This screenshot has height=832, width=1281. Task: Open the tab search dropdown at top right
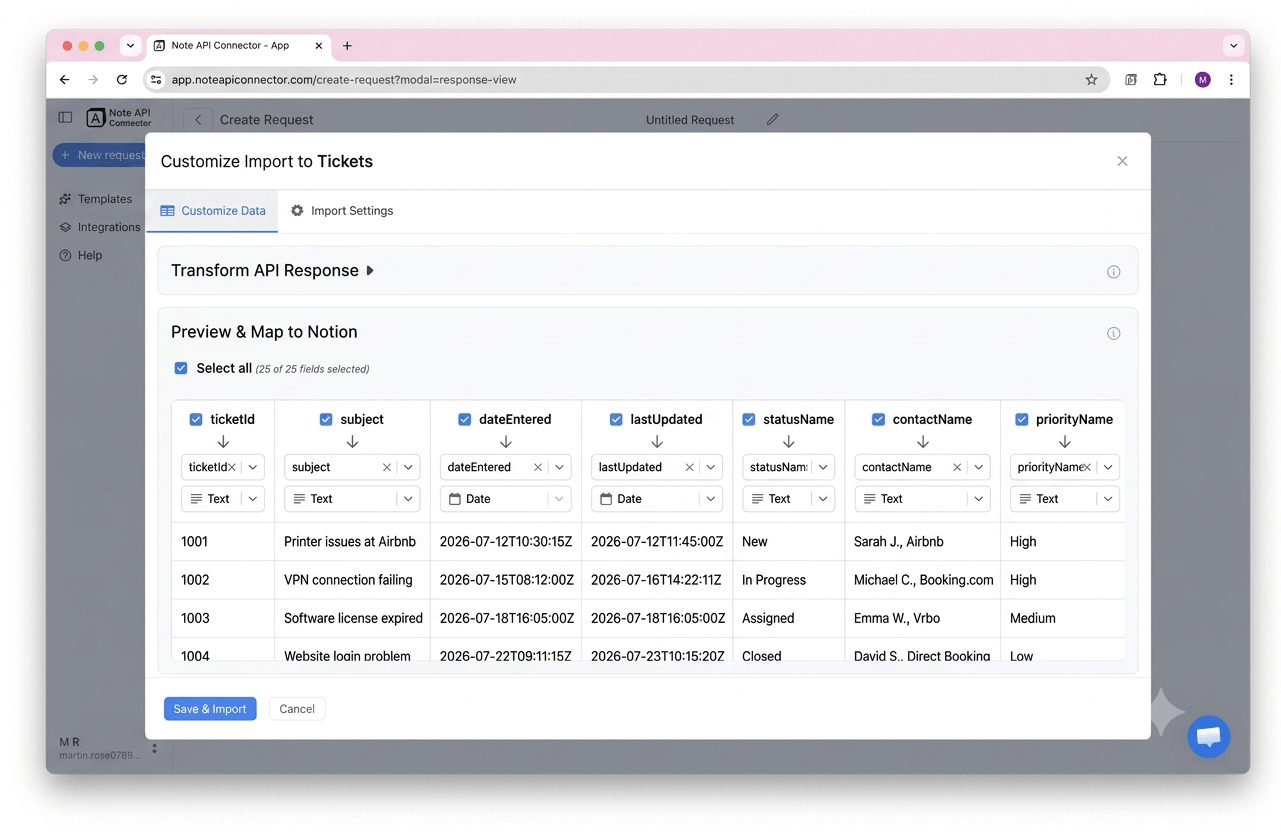point(1234,46)
